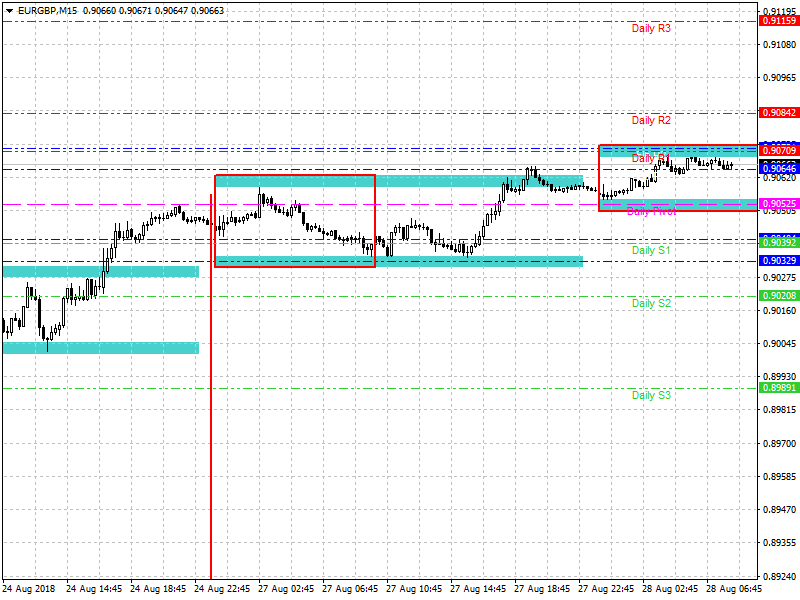Select the Daily S3 label
The image size is (800, 600).
point(651,395)
